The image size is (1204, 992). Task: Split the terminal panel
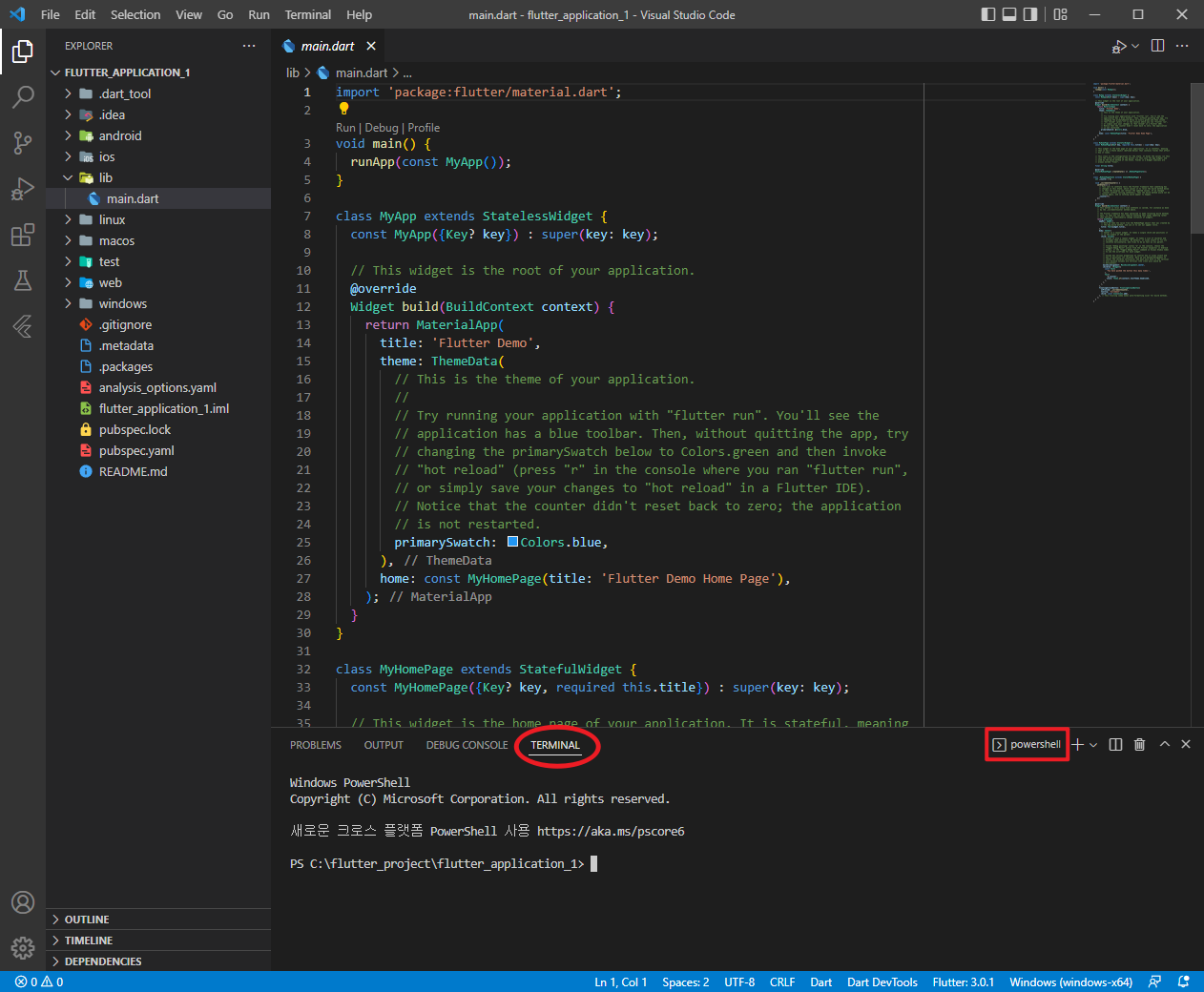click(1115, 744)
